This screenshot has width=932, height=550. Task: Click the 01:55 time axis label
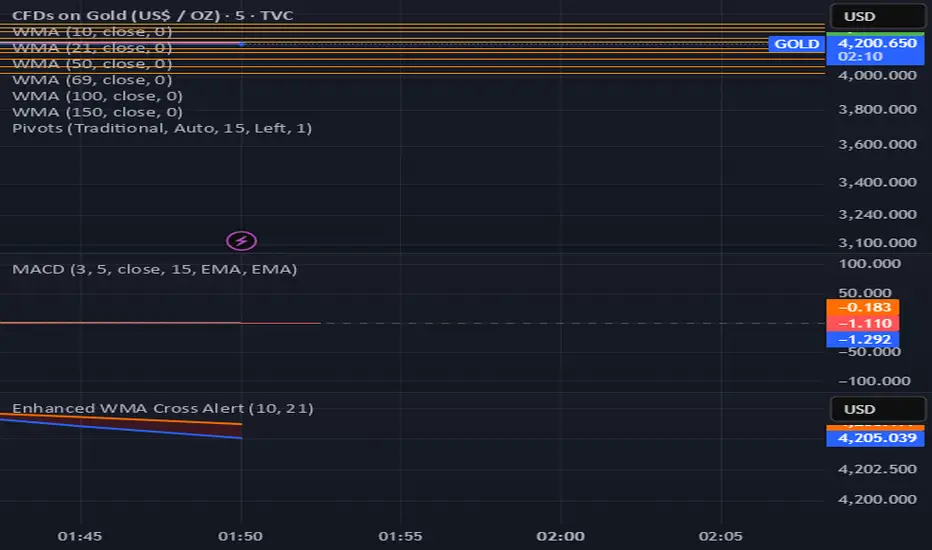click(400, 536)
